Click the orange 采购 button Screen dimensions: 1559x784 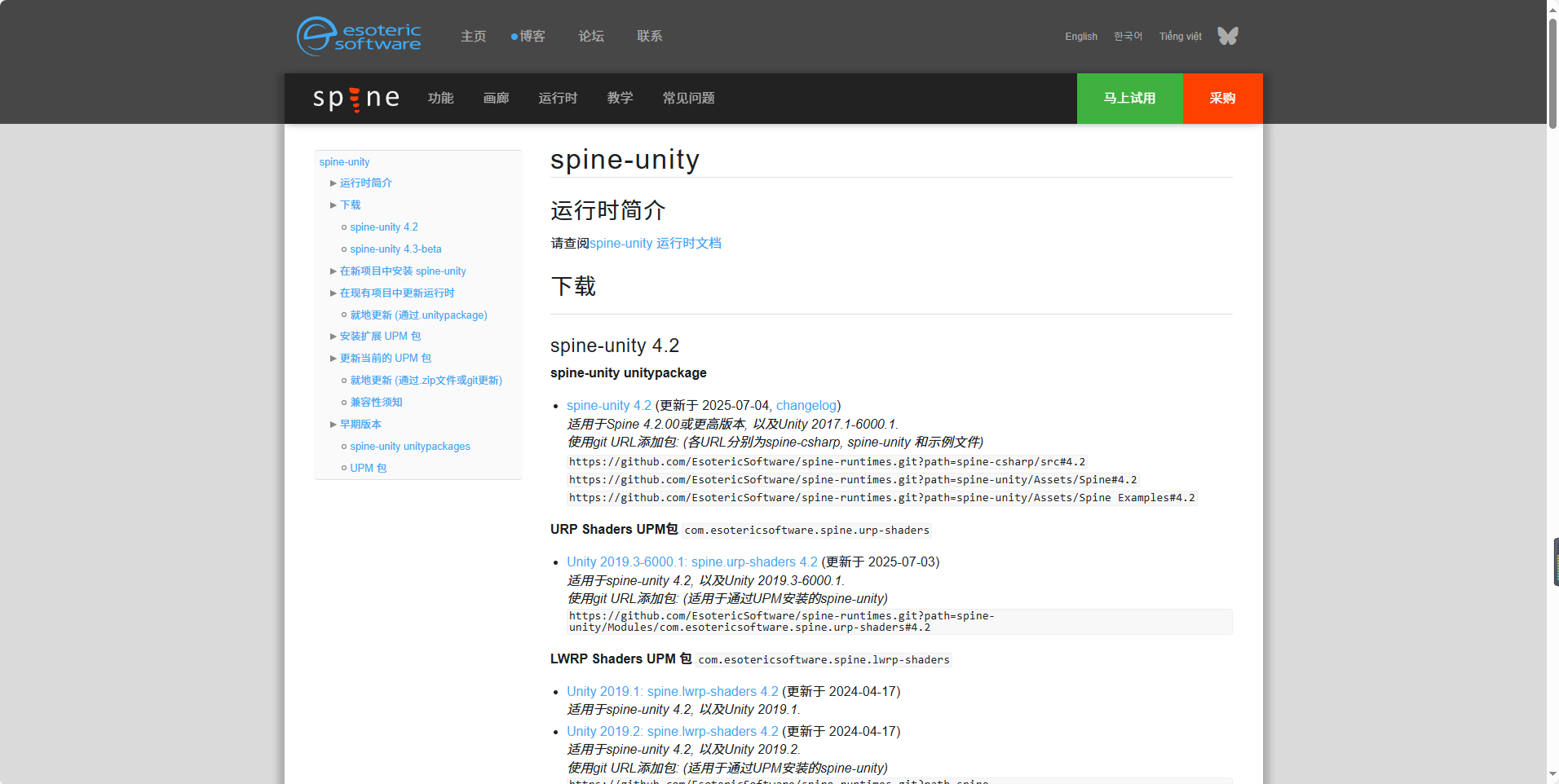(1223, 99)
